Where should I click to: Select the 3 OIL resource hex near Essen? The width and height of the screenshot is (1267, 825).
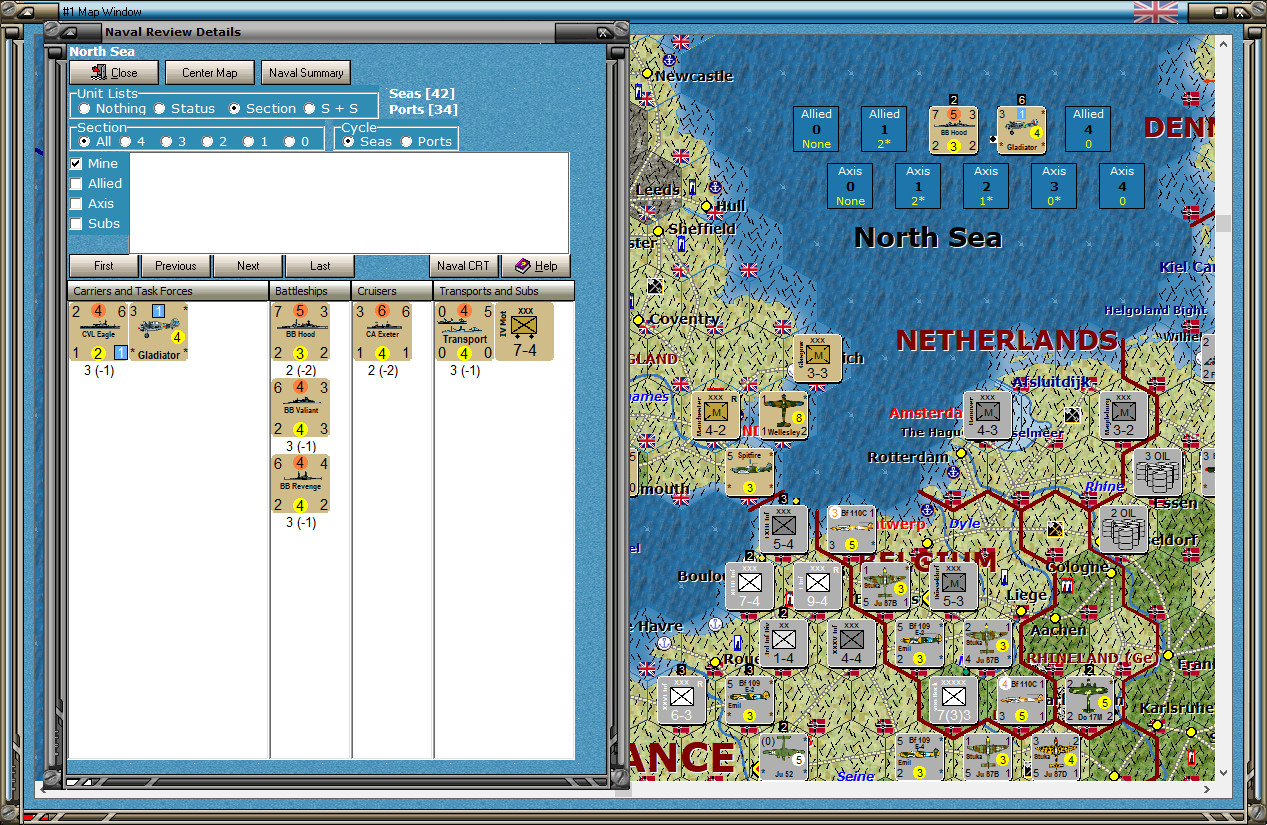coord(1155,470)
